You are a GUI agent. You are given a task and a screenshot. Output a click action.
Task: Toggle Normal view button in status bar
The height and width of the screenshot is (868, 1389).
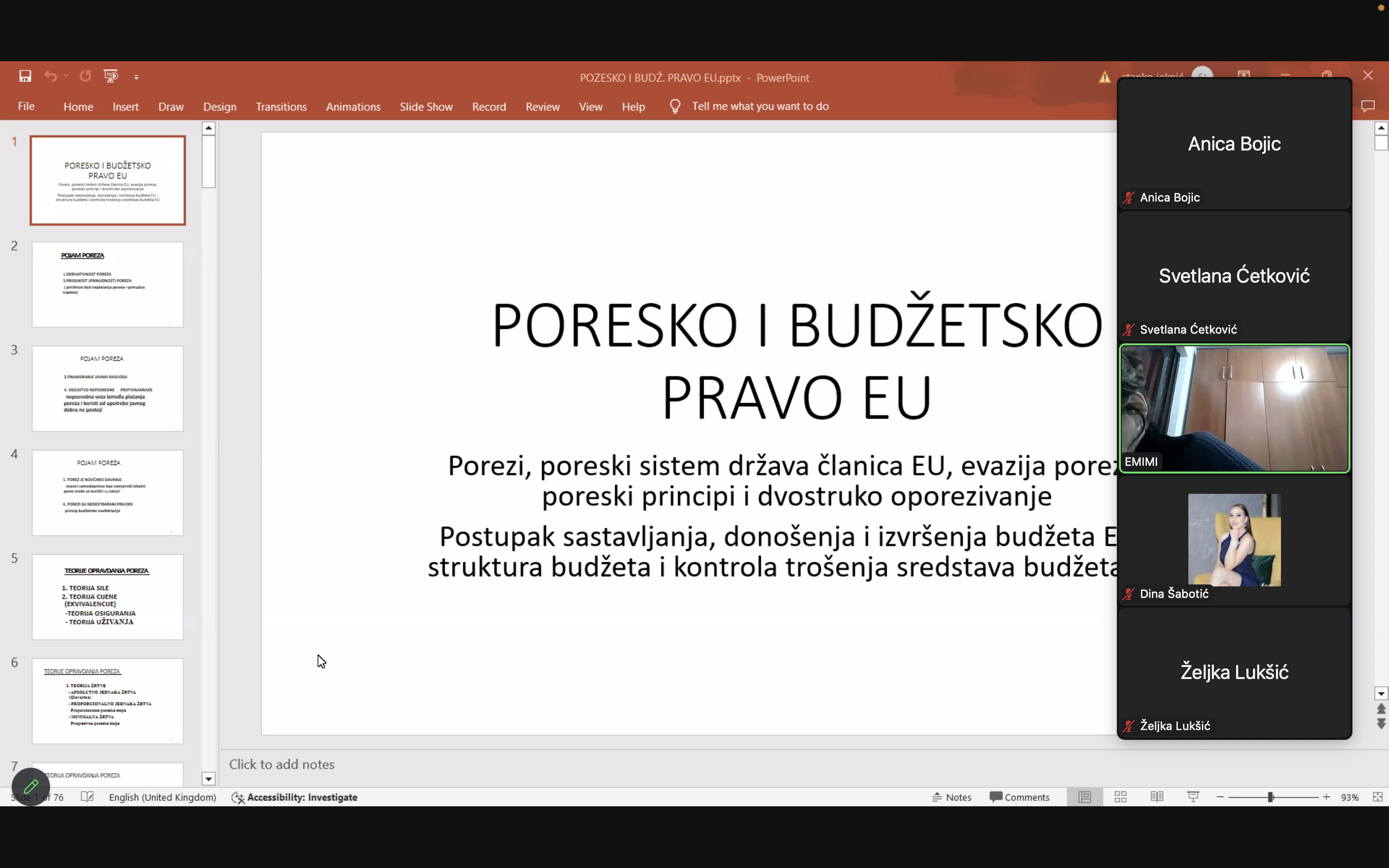coord(1084,797)
